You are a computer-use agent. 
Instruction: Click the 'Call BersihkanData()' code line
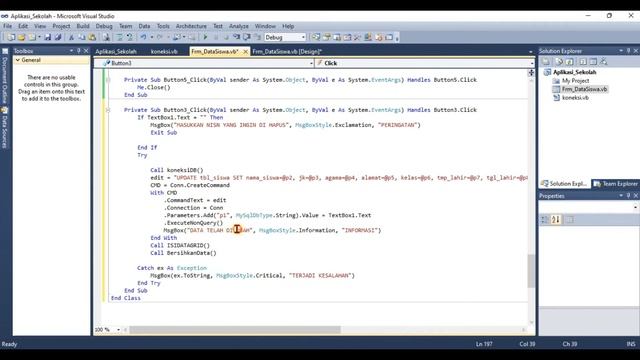coord(183,253)
